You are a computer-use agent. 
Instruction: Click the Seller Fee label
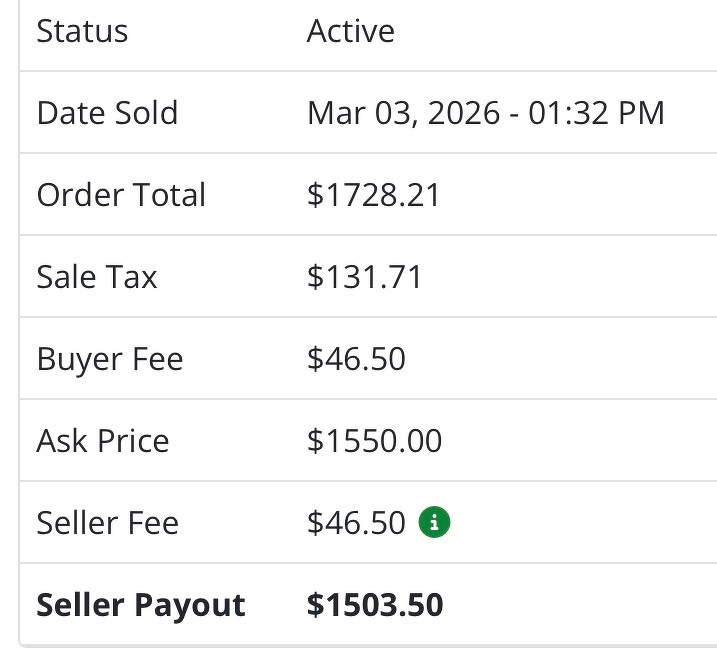coord(107,523)
